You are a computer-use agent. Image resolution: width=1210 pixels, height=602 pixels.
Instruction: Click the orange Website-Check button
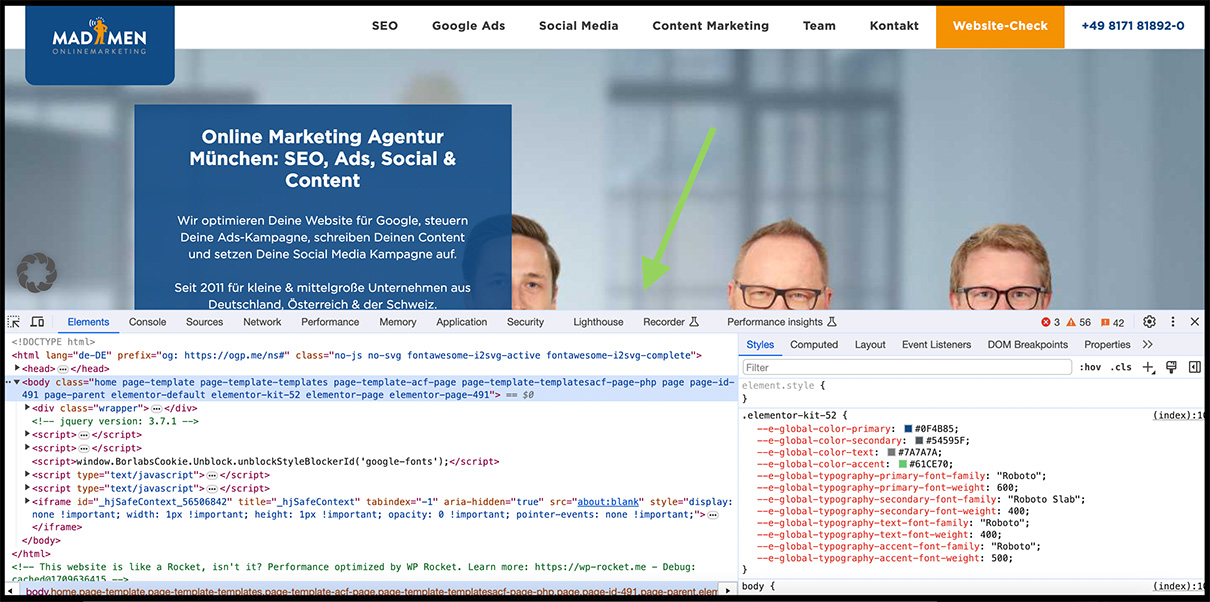pyautogui.click(x=1000, y=26)
